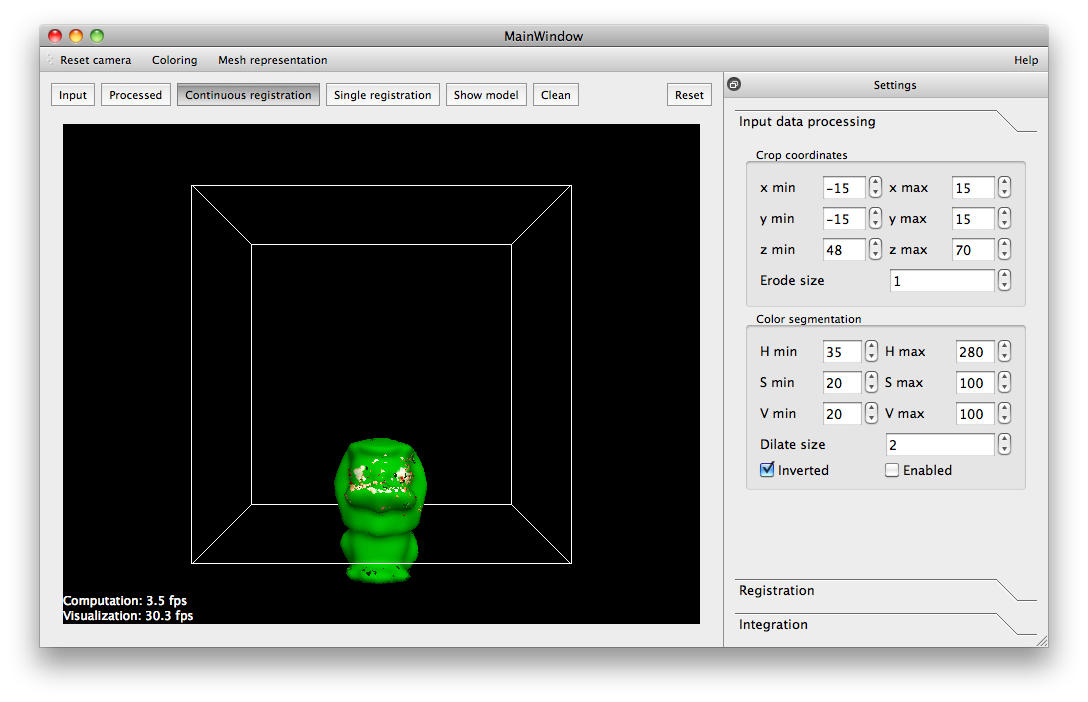This screenshot has height=702, width=1088.
Task: Click the Settings panel title bar
Action: click(x=886, y=85)
